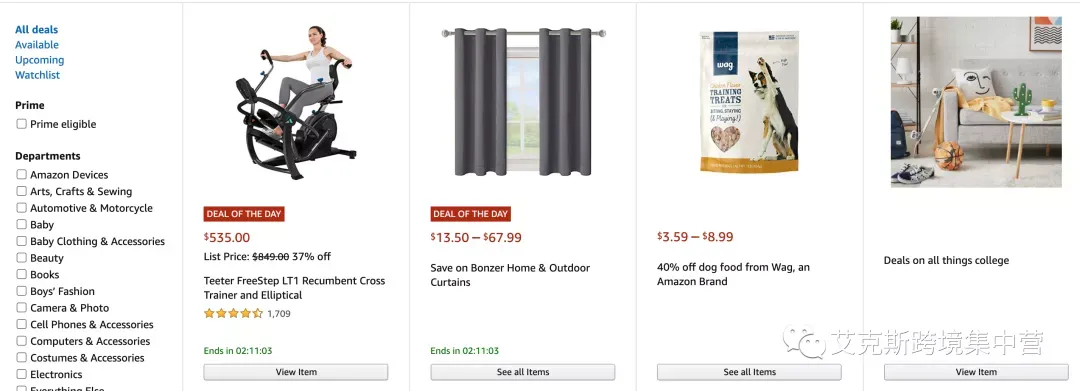Tick the Electronics department checkbox

pos(21,374)
